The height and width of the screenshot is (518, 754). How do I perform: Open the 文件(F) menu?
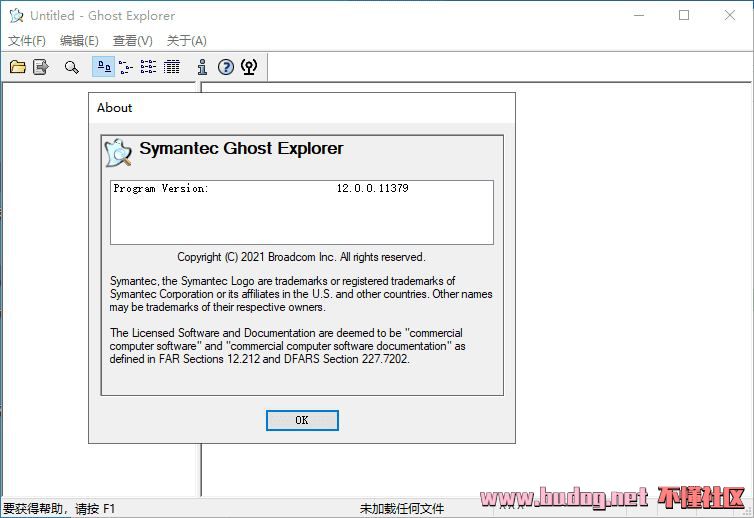click(27, 41)
